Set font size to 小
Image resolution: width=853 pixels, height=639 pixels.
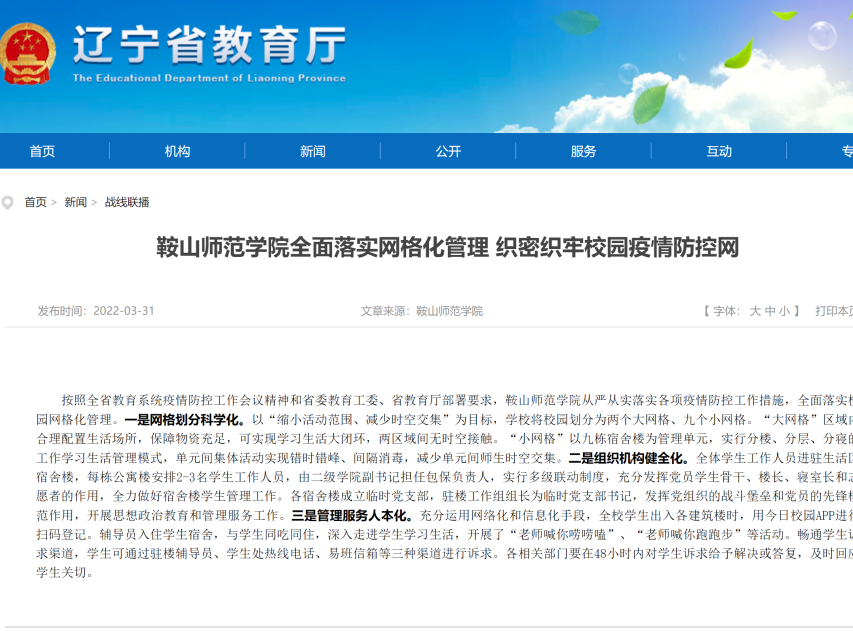784,311
